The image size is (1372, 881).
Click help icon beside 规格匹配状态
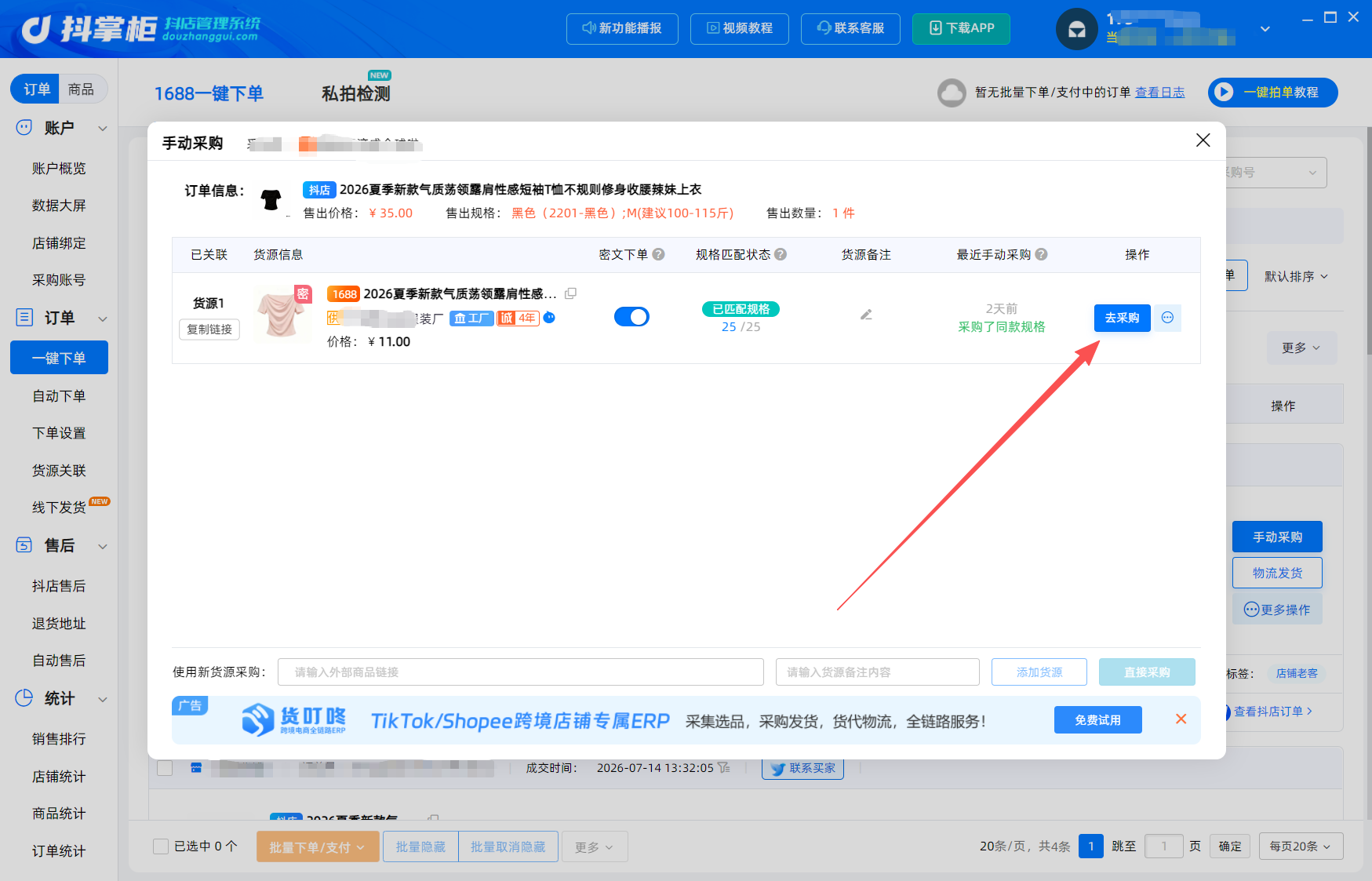point(781,254)
